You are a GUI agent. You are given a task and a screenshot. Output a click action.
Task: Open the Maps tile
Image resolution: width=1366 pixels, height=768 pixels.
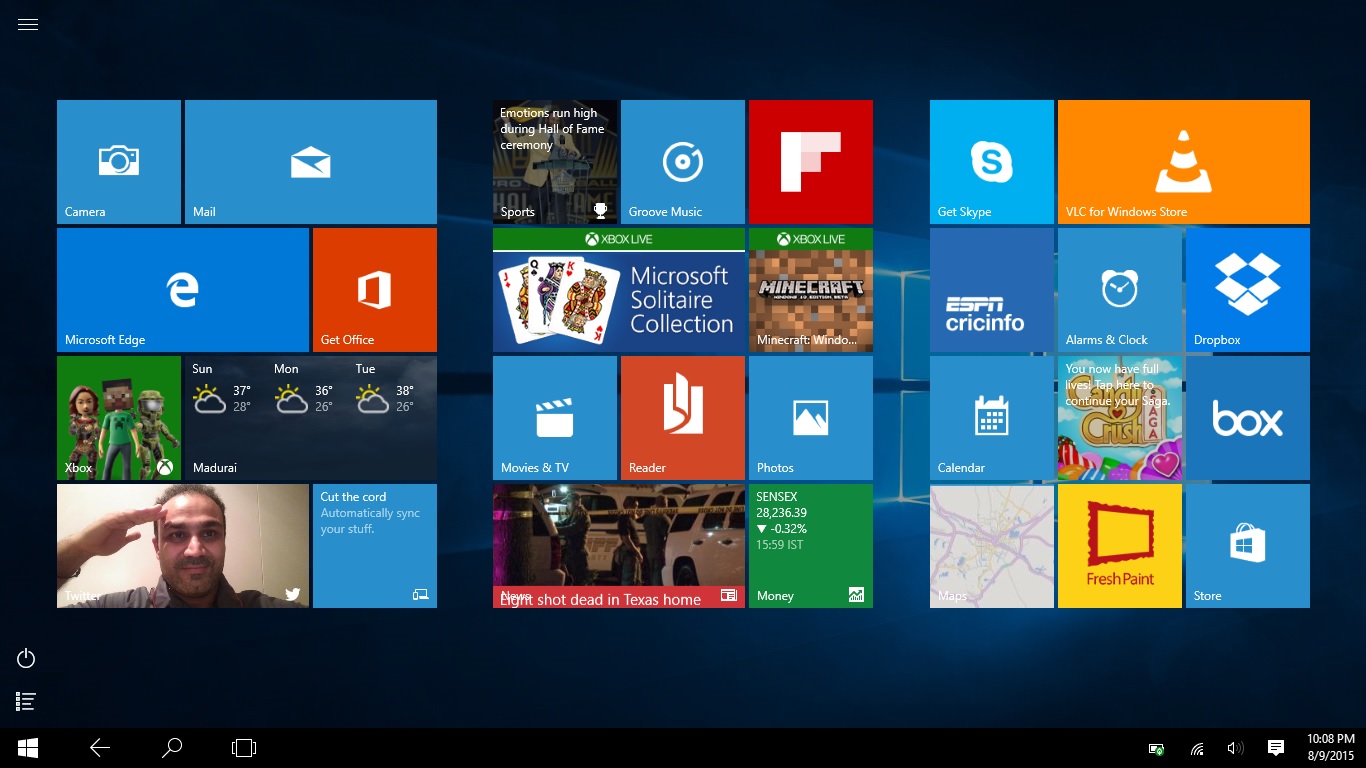(x=992, y=546)
